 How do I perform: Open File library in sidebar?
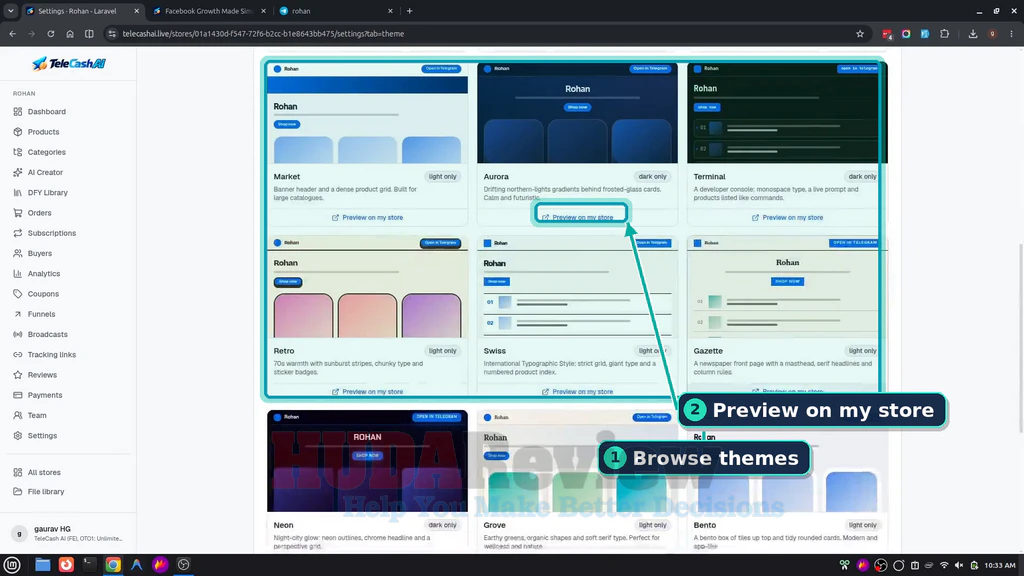click(x=46, y=492)
